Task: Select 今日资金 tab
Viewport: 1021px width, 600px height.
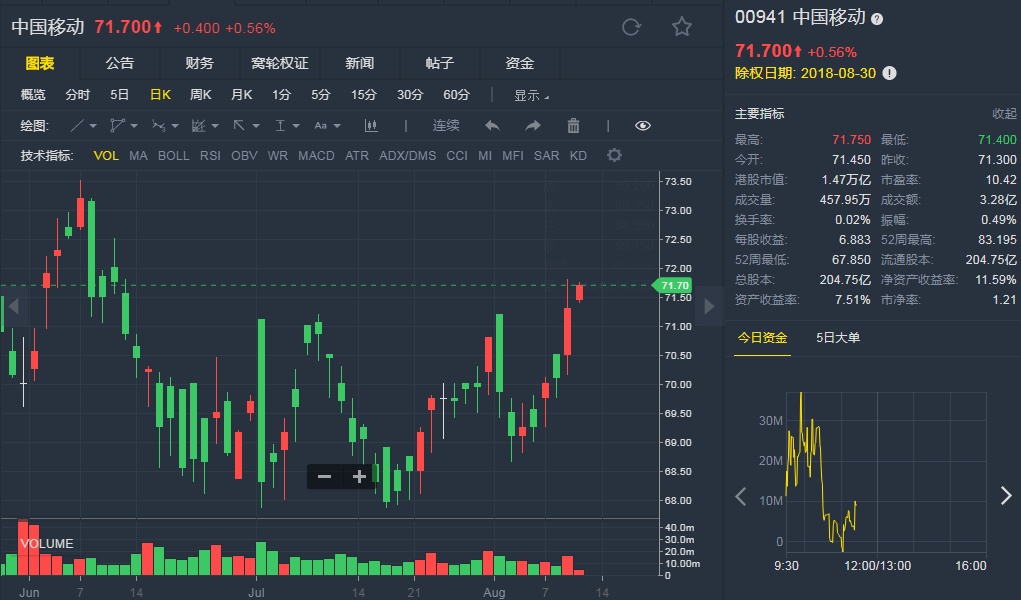Action: (x=762, y=337)
